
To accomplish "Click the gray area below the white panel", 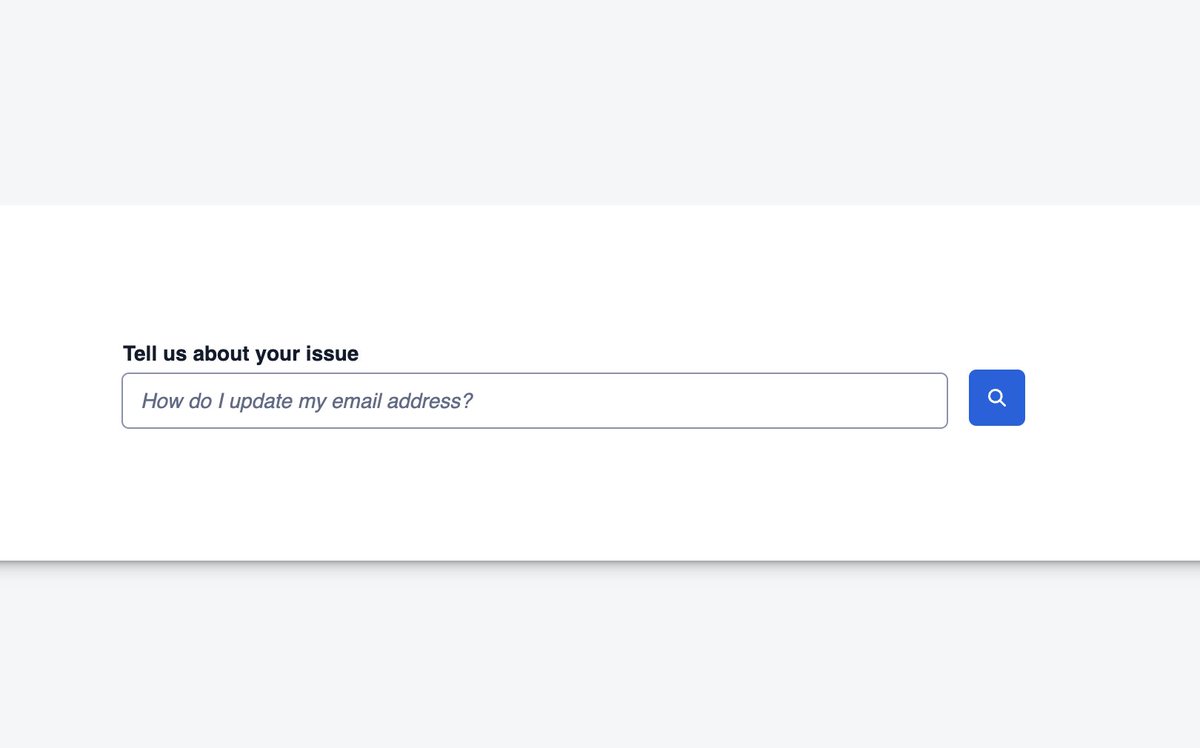I will pyautogui.click(x=600, y=660).
